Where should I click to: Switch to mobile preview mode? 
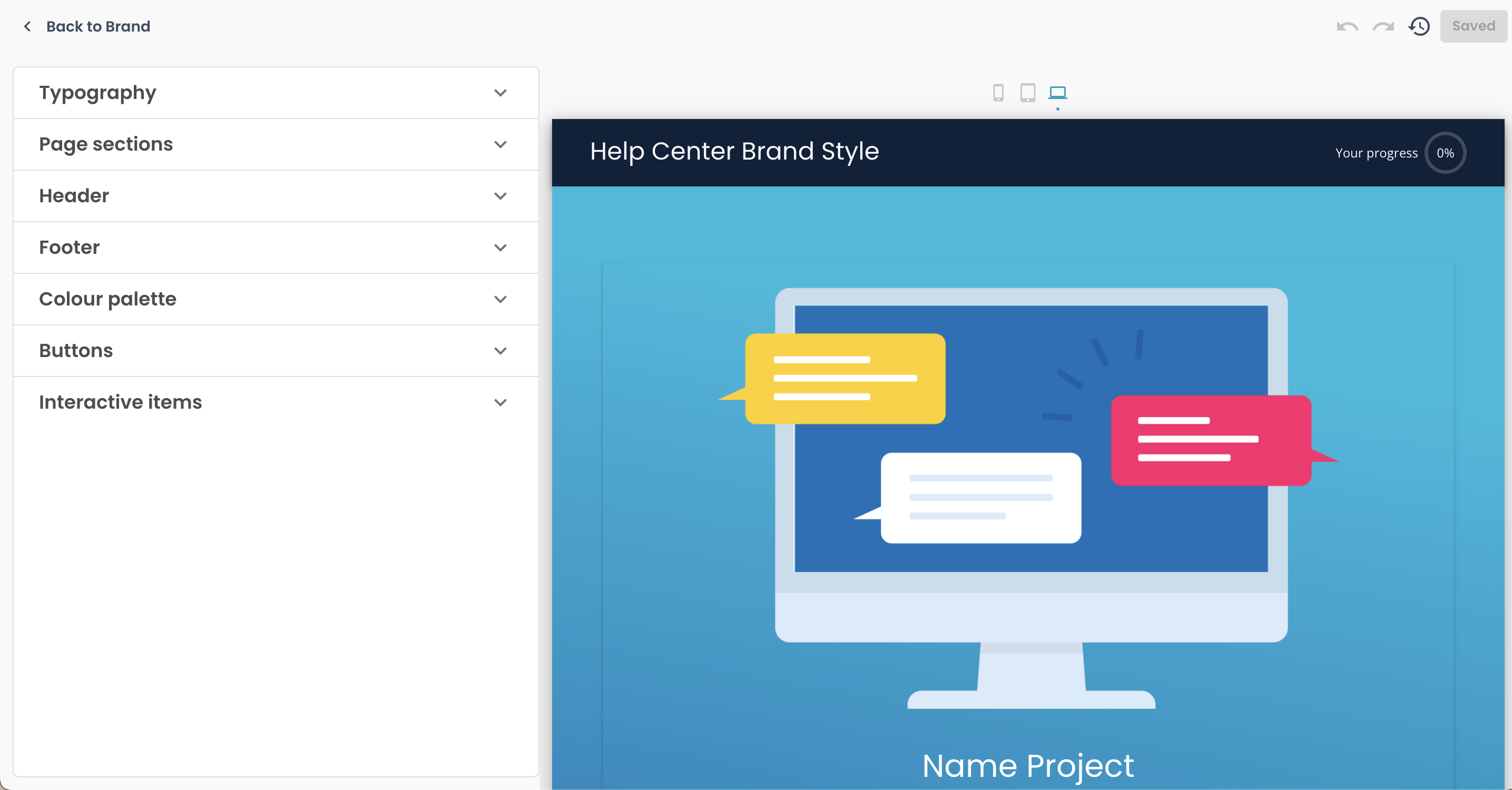coord(999,93)
